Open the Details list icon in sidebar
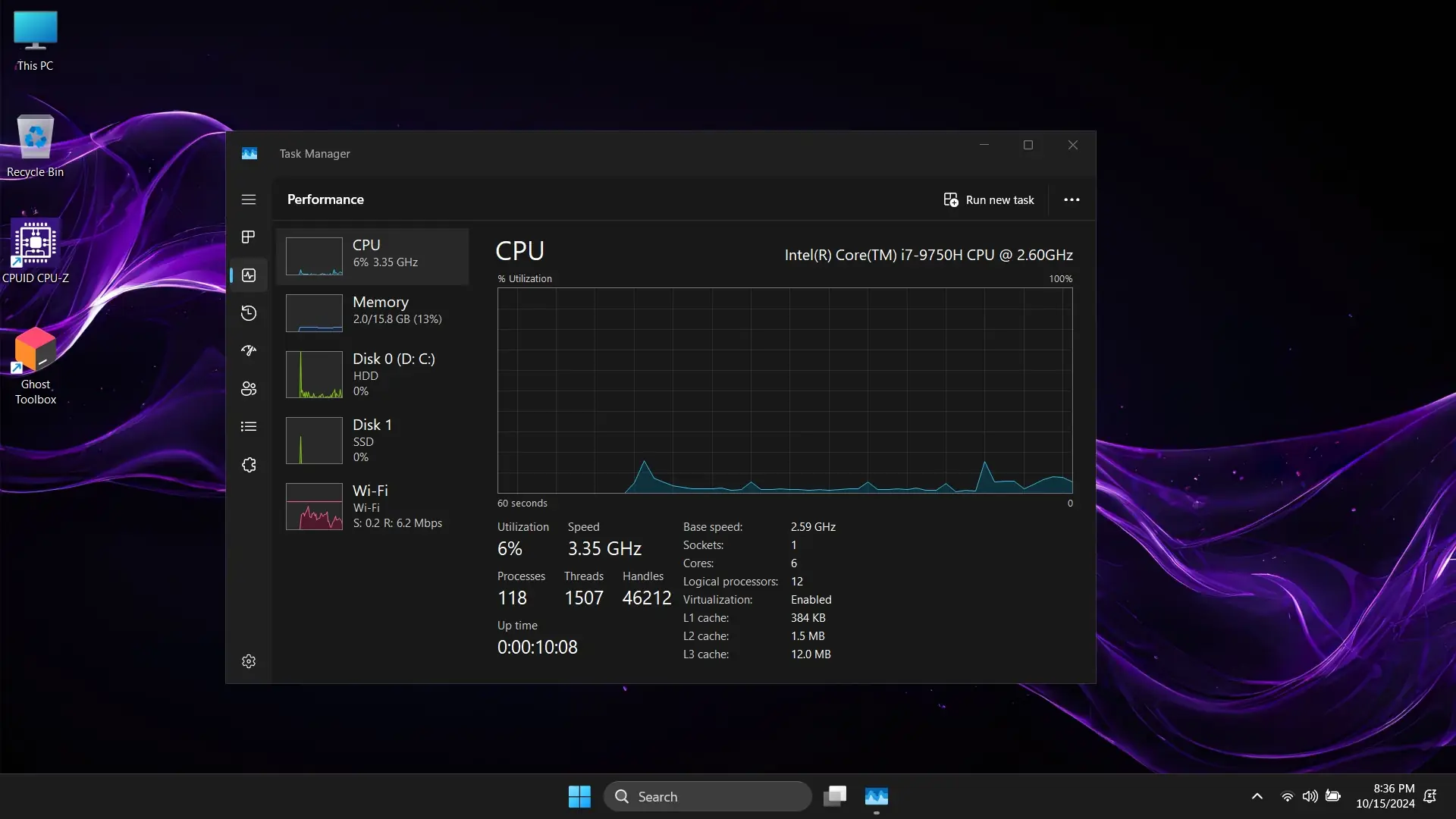The image size is (1456, 819). 249,427
